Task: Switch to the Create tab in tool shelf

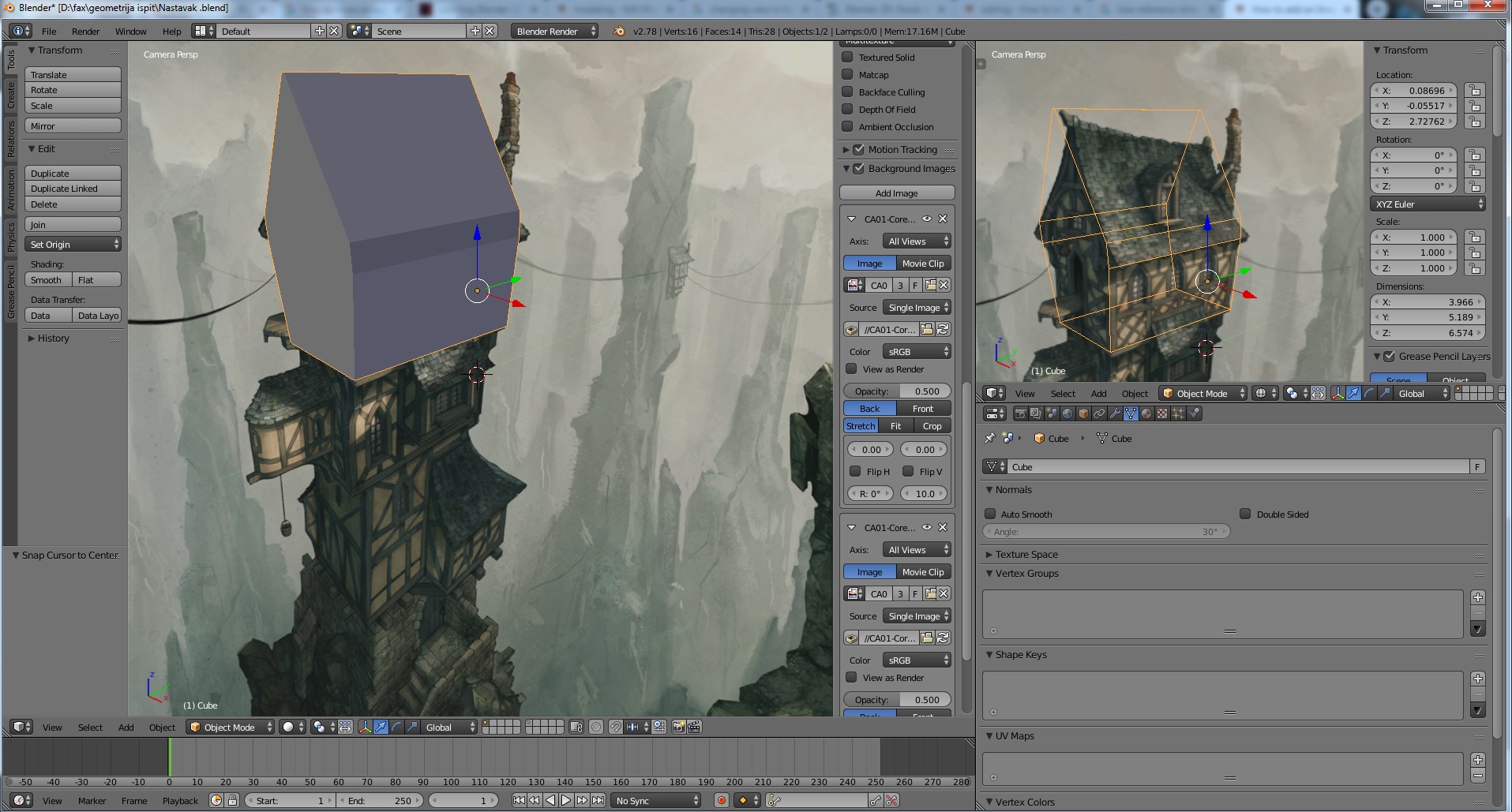Action: coord(11,96)
